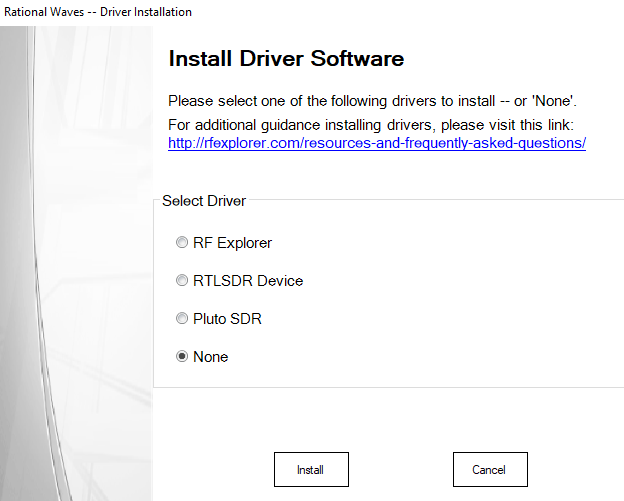Click the 'For additional guidance installing drivers' text

371,125
